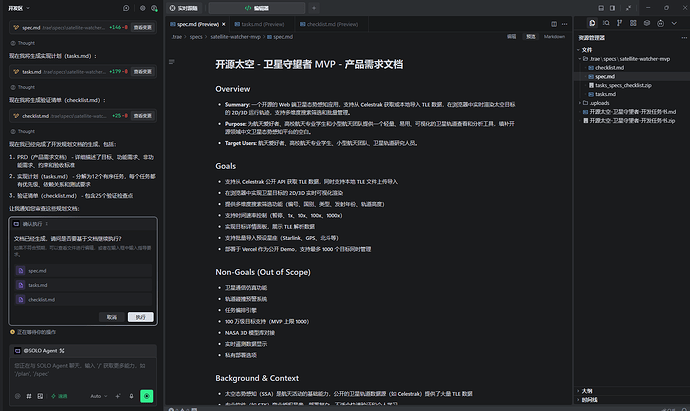690x411 pixels.
Task: Click the Markdown language label
Action: tap(554, 37)
